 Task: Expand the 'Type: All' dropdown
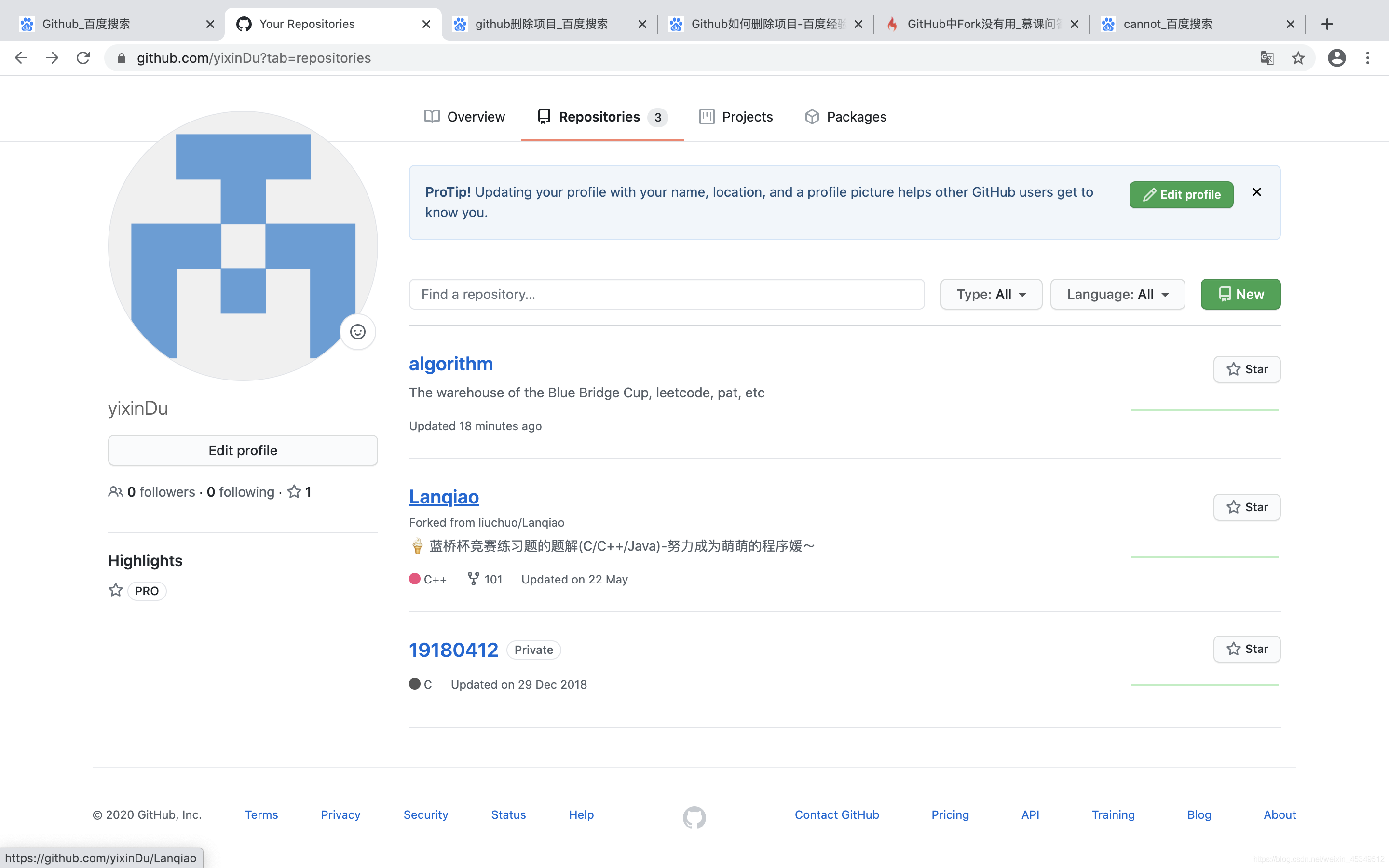(x=991, y=294)
